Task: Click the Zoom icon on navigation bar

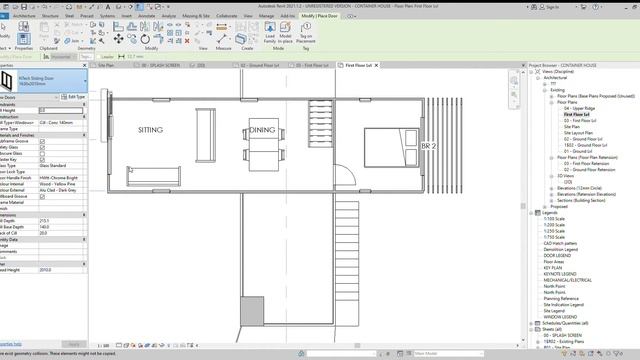Action: (514, 95)
